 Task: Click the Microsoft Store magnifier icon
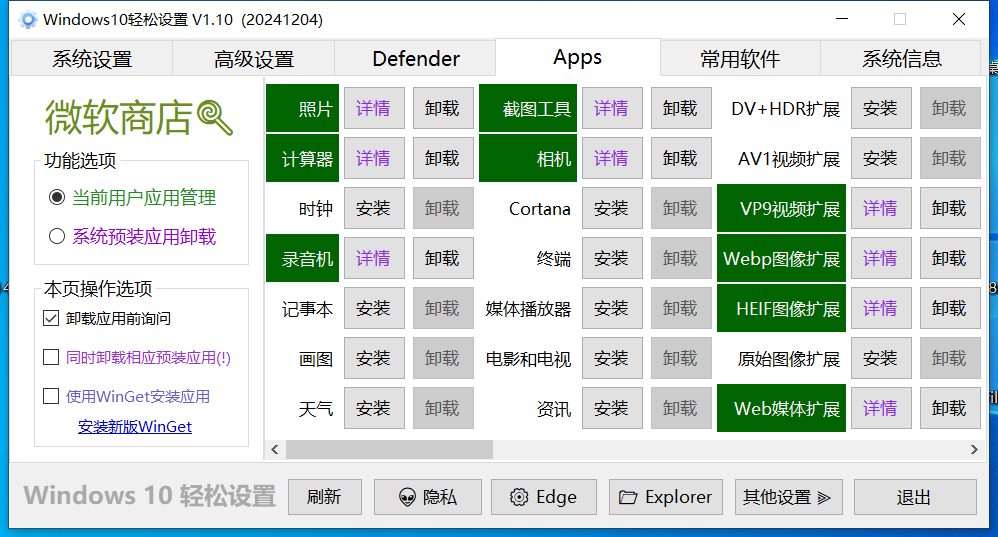click(215, 118)
